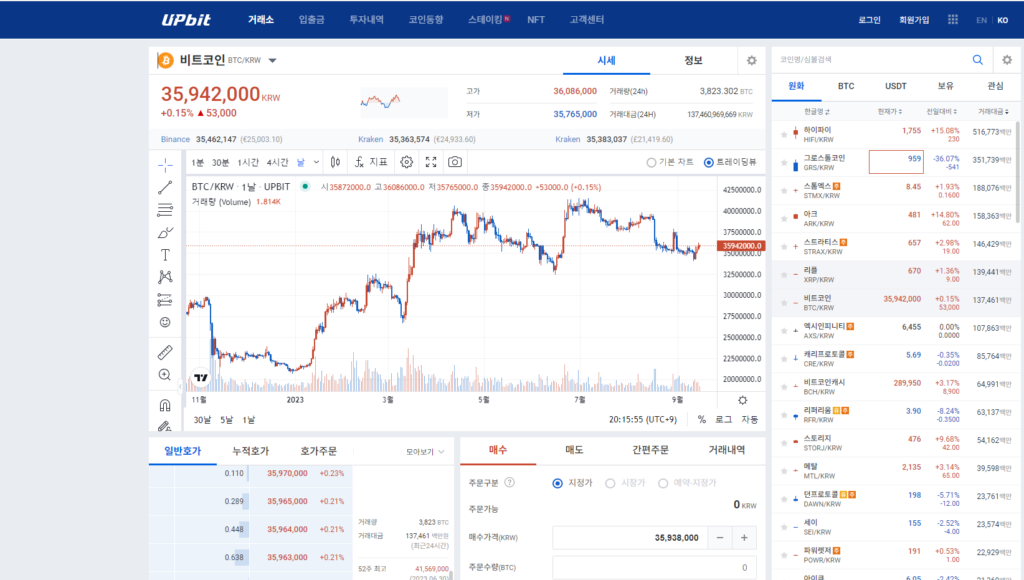Click the 로그인 link
This screenshot has width=1024, height=580.
pyautogui.click(x=869, y=20)
